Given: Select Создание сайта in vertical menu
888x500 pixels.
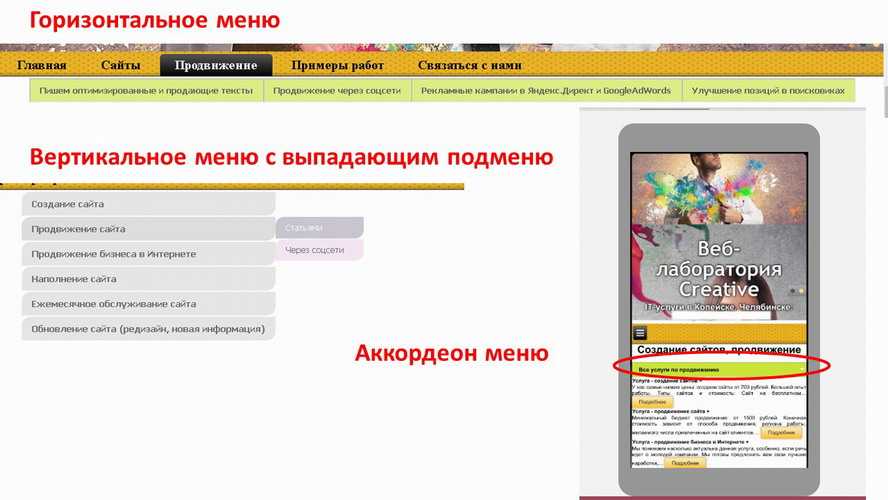Looking at the screenshot, I should tap(147, 204).
